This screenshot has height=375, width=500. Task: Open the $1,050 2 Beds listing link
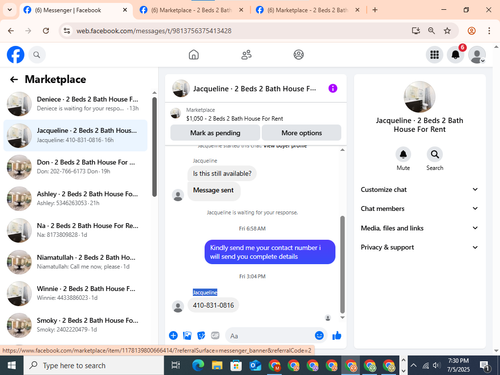(235, 118)
